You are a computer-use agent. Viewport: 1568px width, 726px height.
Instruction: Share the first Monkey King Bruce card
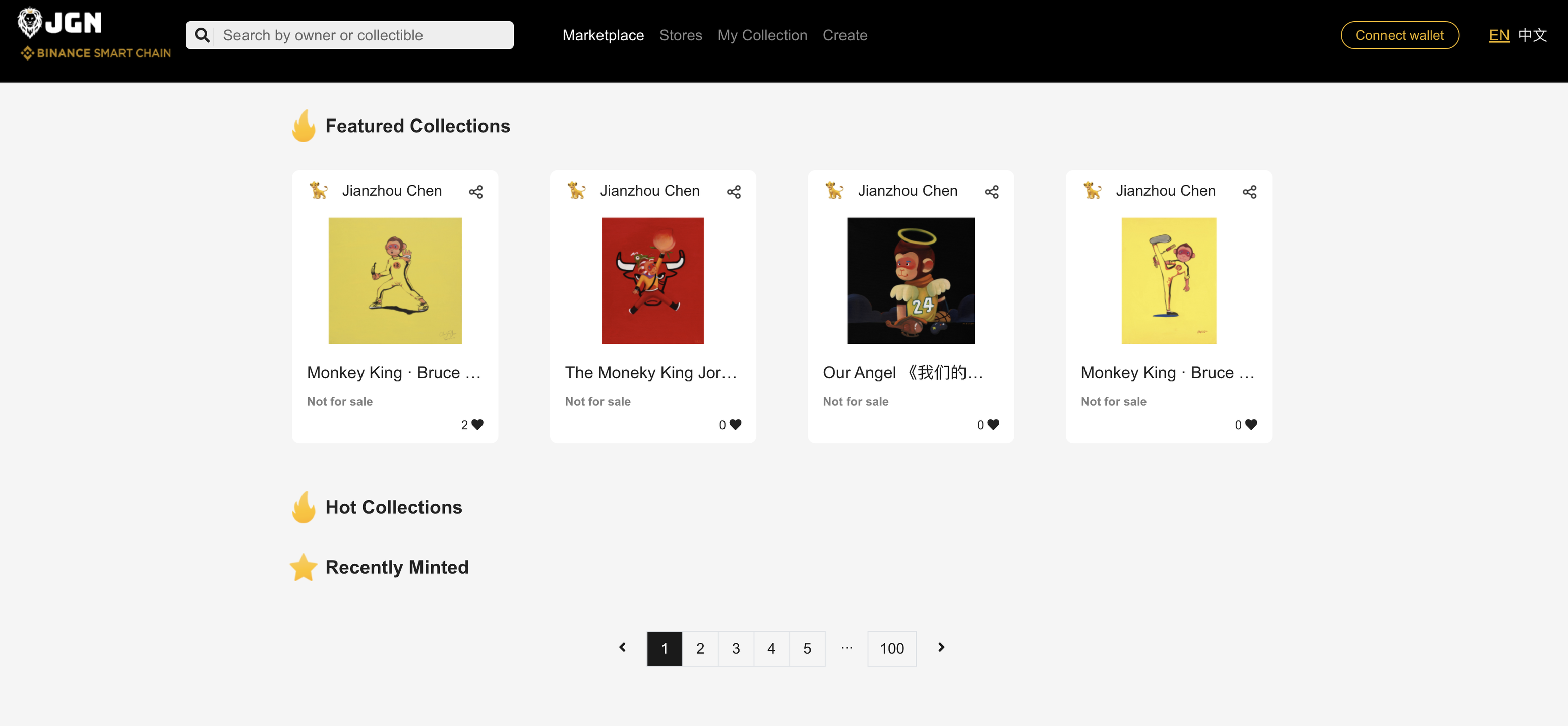tap(475, 192)
